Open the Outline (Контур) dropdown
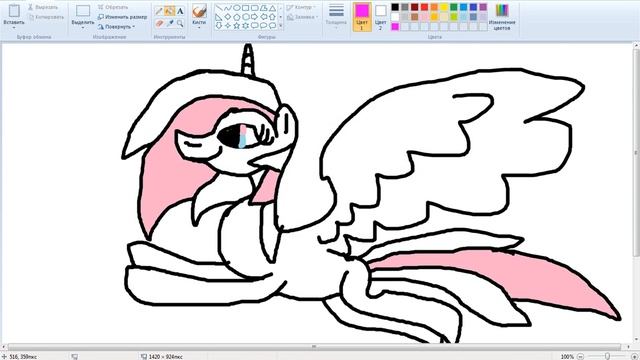 tap(302, 7)
